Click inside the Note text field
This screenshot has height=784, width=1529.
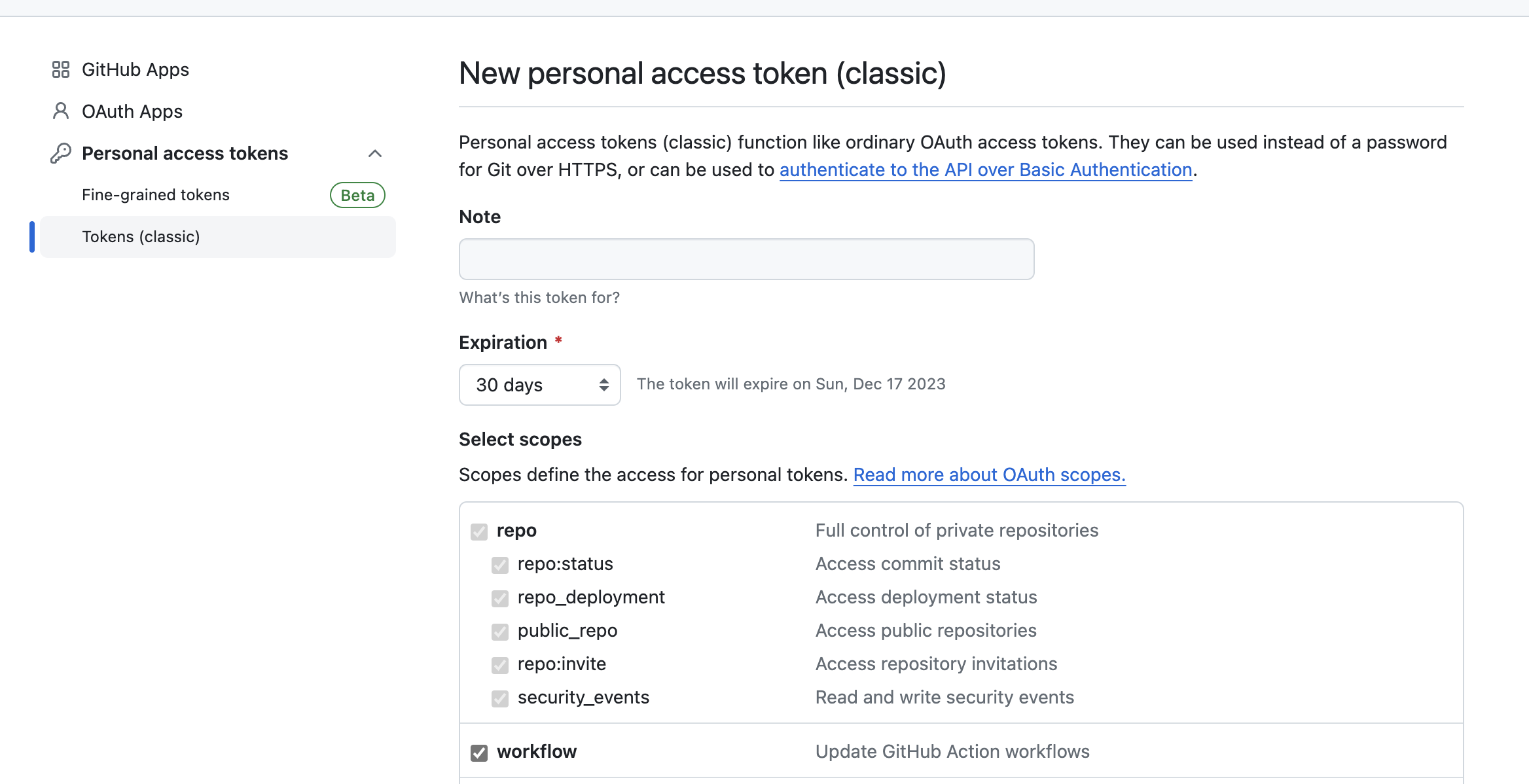click(x=747, y=259)
